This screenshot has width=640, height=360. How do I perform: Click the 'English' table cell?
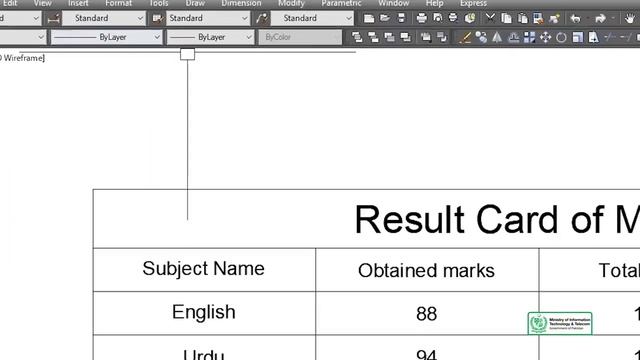click(204, 313)
